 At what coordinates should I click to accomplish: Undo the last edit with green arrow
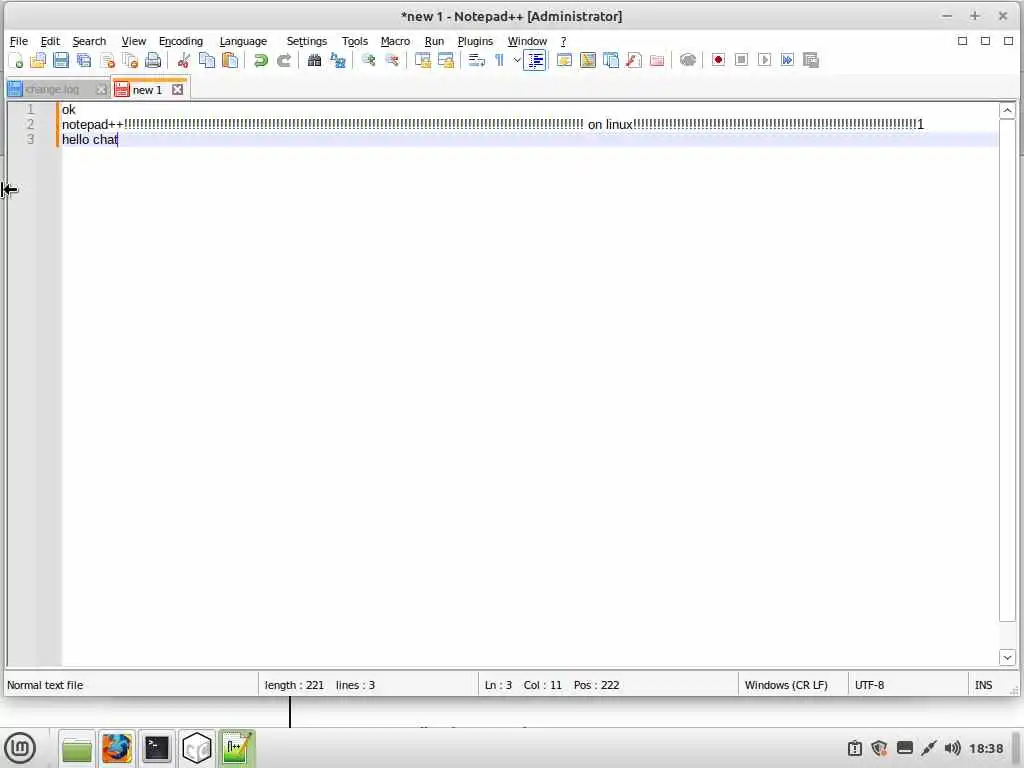coord(261,61)
